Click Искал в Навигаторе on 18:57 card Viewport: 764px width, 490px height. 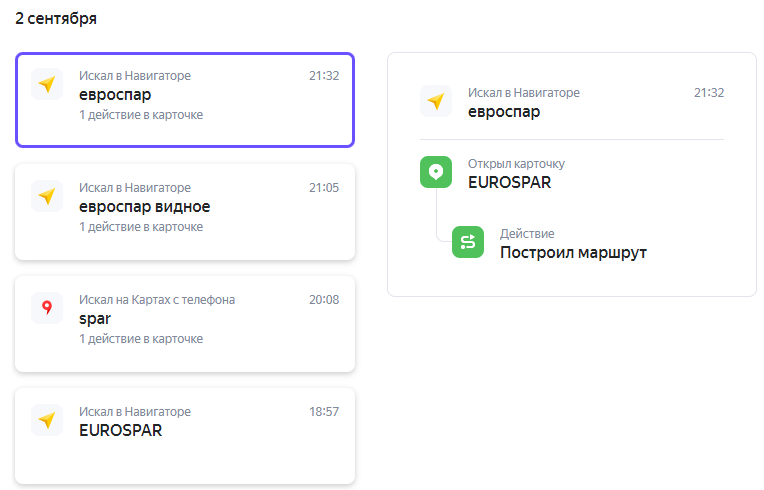(x=135, y=412)
